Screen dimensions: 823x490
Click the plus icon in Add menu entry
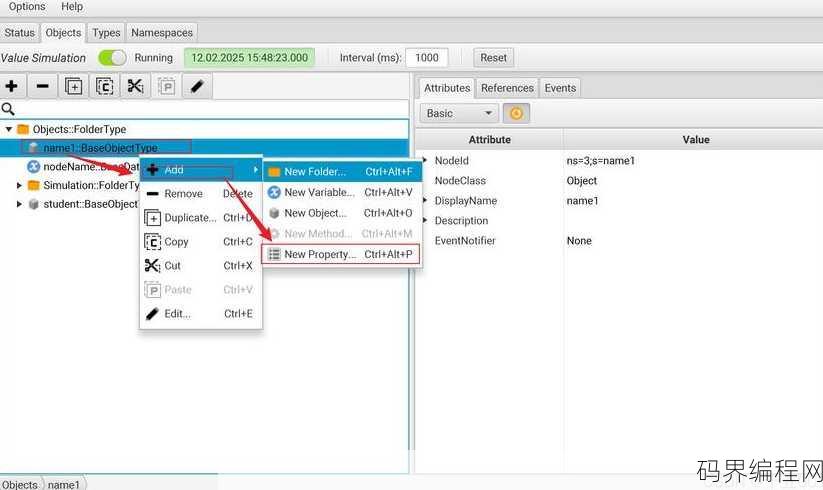(x=152, y=169)
